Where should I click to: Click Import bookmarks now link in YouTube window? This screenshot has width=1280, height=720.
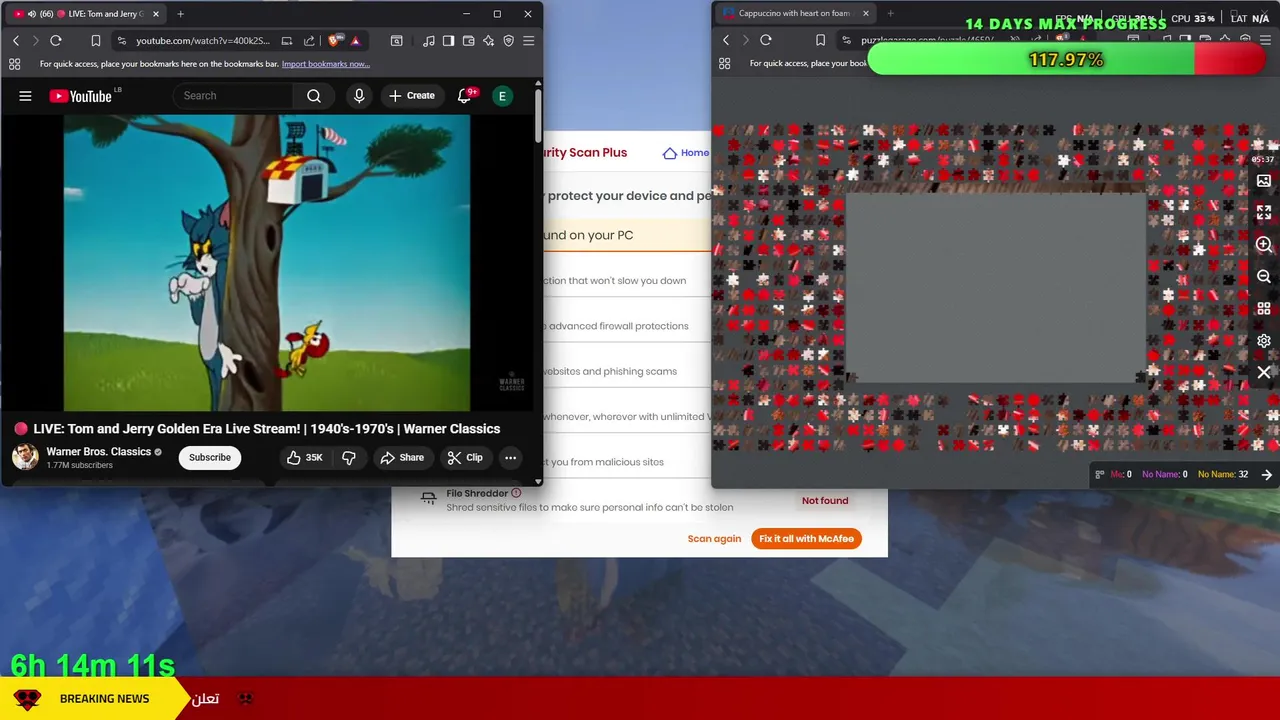point(326,64)
